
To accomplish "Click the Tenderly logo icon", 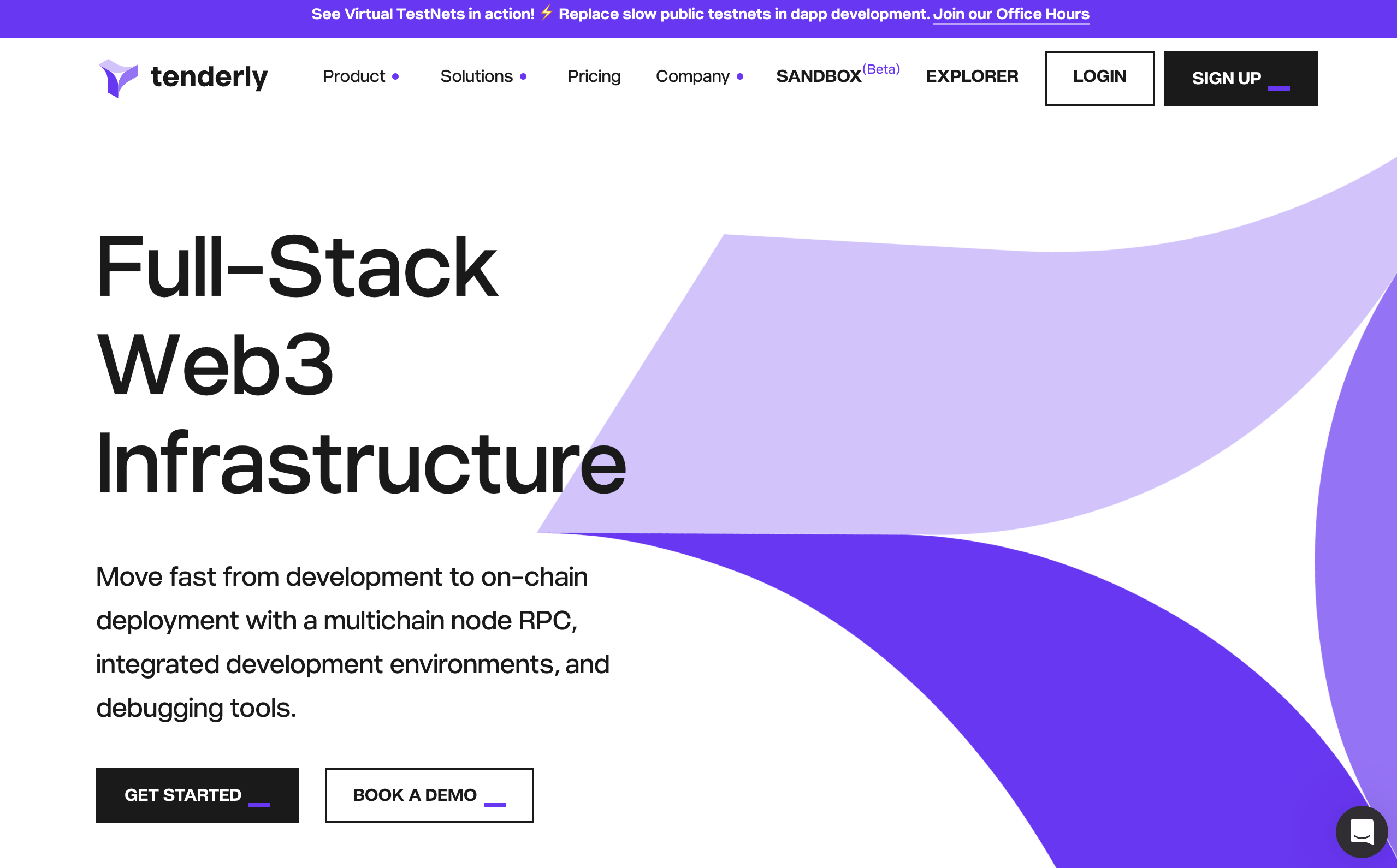I will coord(119,78).
